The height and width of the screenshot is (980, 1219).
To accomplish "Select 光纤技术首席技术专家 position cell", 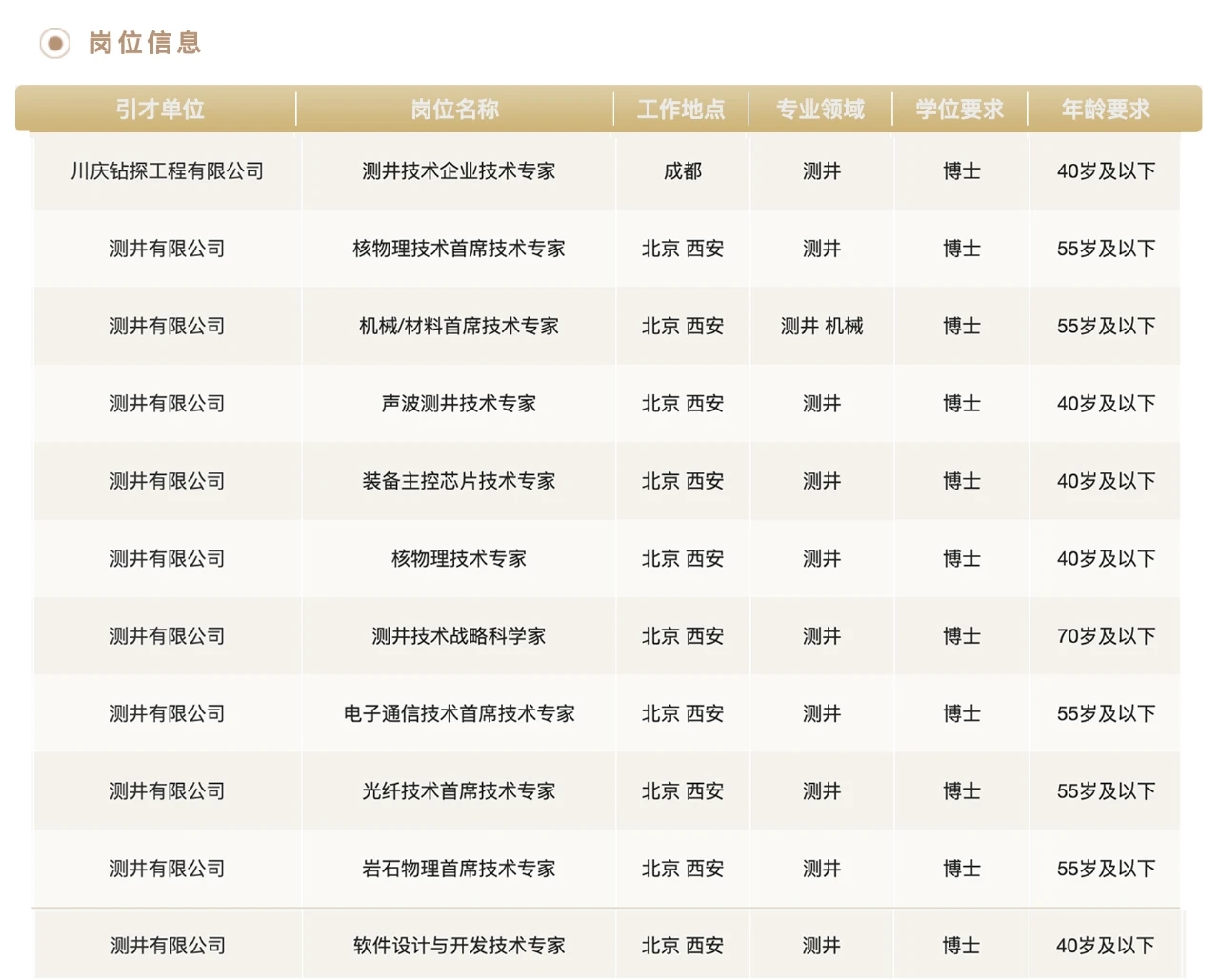I will 459,791.
